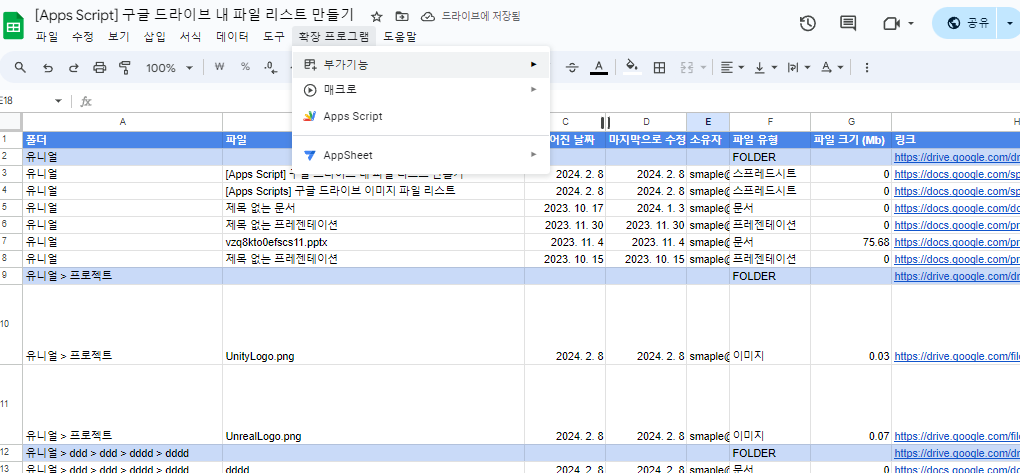Viewport: 1020px width, 473px height.
Task: Open the UnrealLogo.png drive link
Action: pos(957,436)
